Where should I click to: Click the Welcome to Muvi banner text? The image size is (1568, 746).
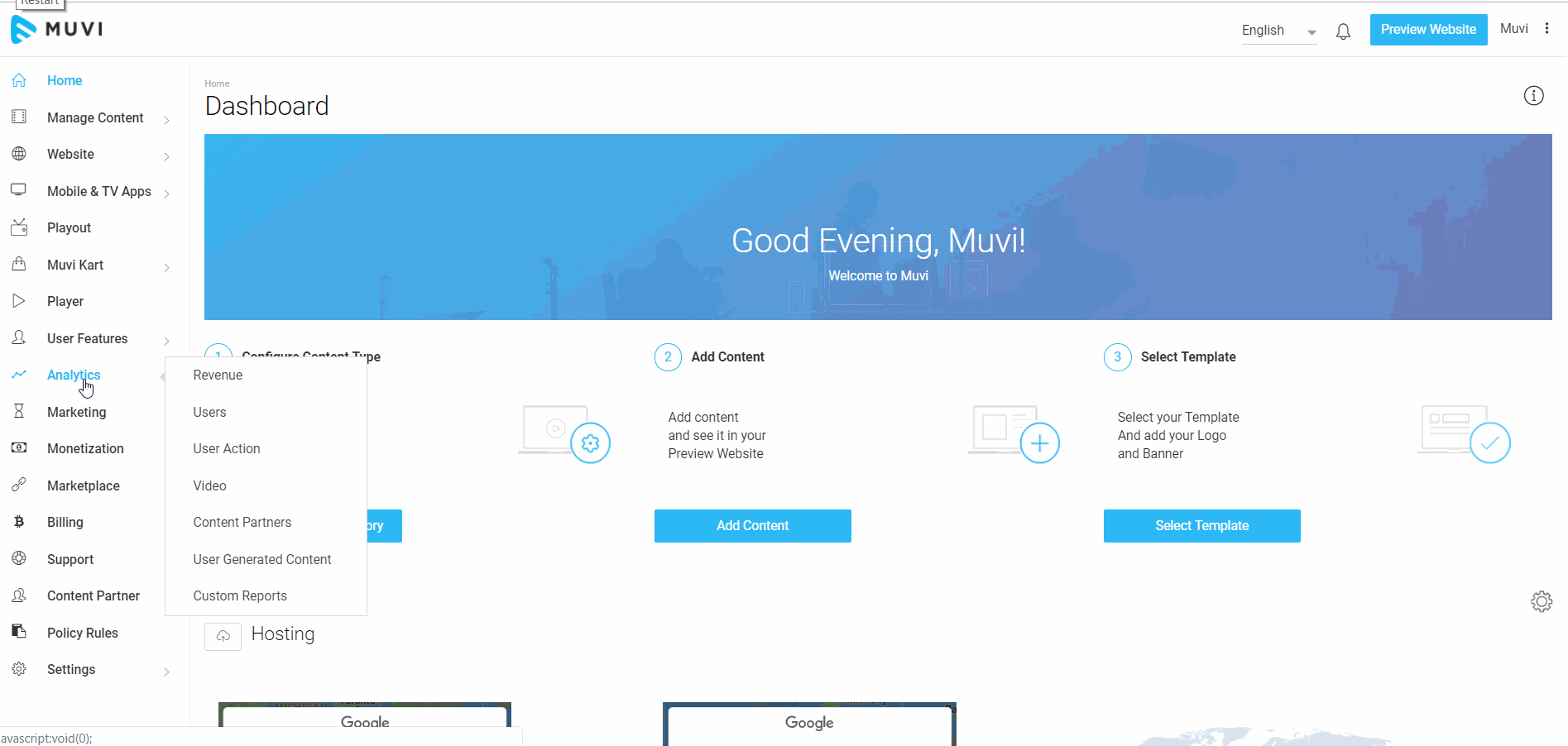pos(878,275)
